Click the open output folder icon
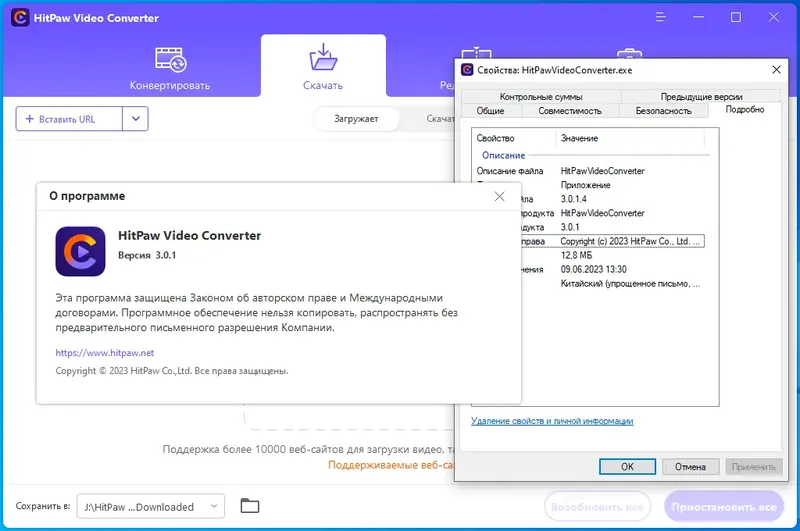Screen dimensions: 800x531 point(249,506)
